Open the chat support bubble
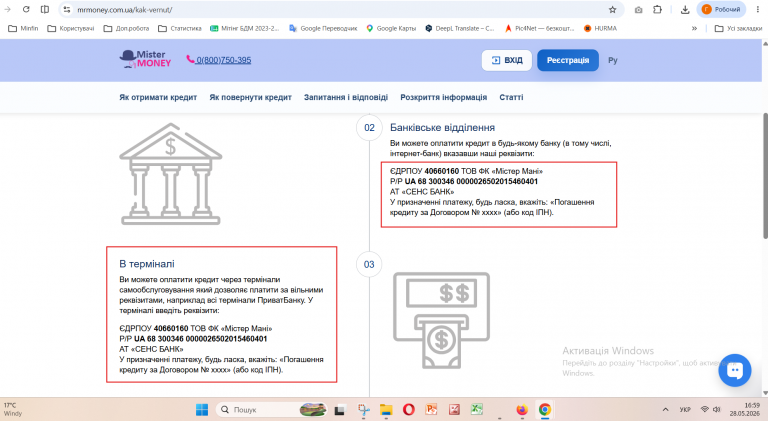The height and width of the screenshot is (421, 768). (735, 371)
